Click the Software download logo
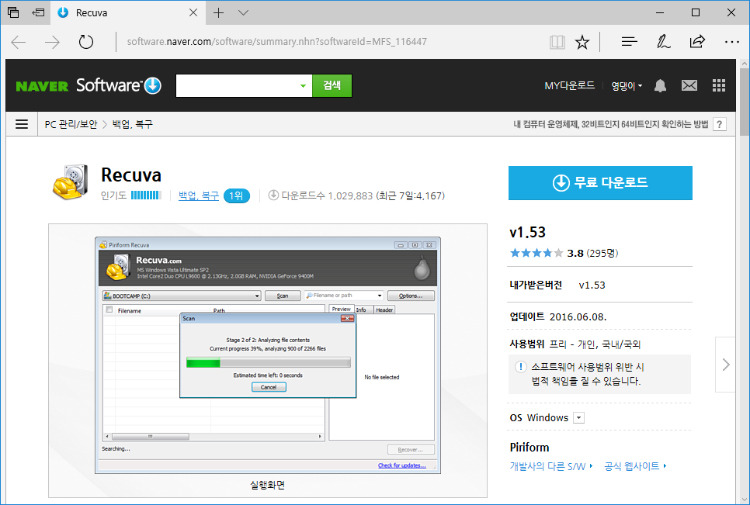 pos(119,86)
